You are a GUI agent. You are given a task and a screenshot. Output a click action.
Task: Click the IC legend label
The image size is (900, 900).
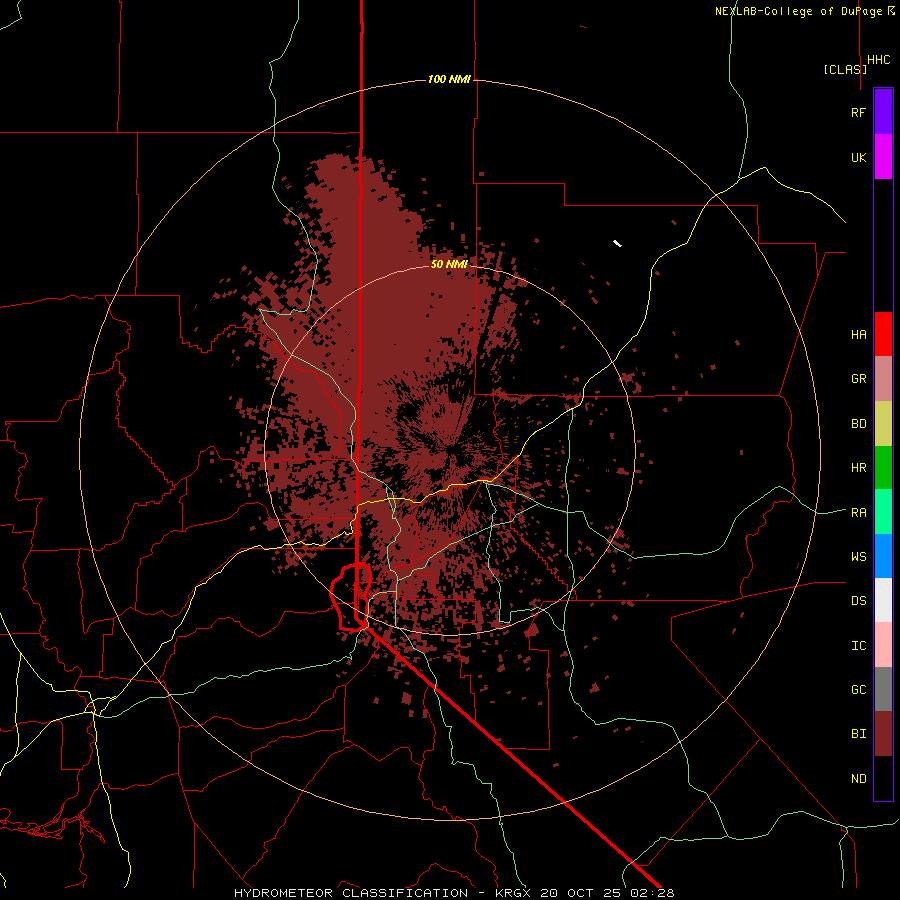click(859, 646)
